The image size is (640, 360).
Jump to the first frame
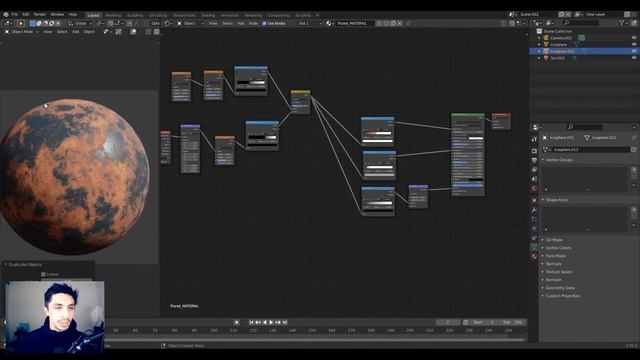click(251, 322)
